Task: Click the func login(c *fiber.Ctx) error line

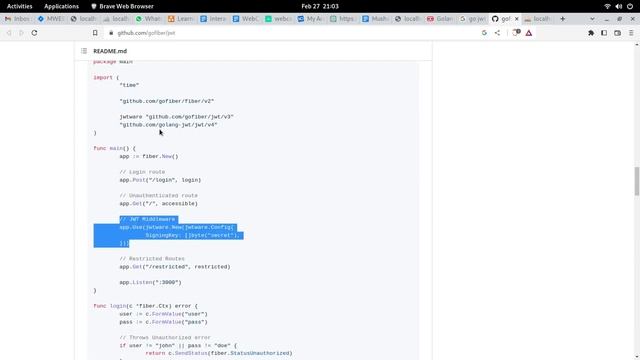Action: (x=145, y=306)
